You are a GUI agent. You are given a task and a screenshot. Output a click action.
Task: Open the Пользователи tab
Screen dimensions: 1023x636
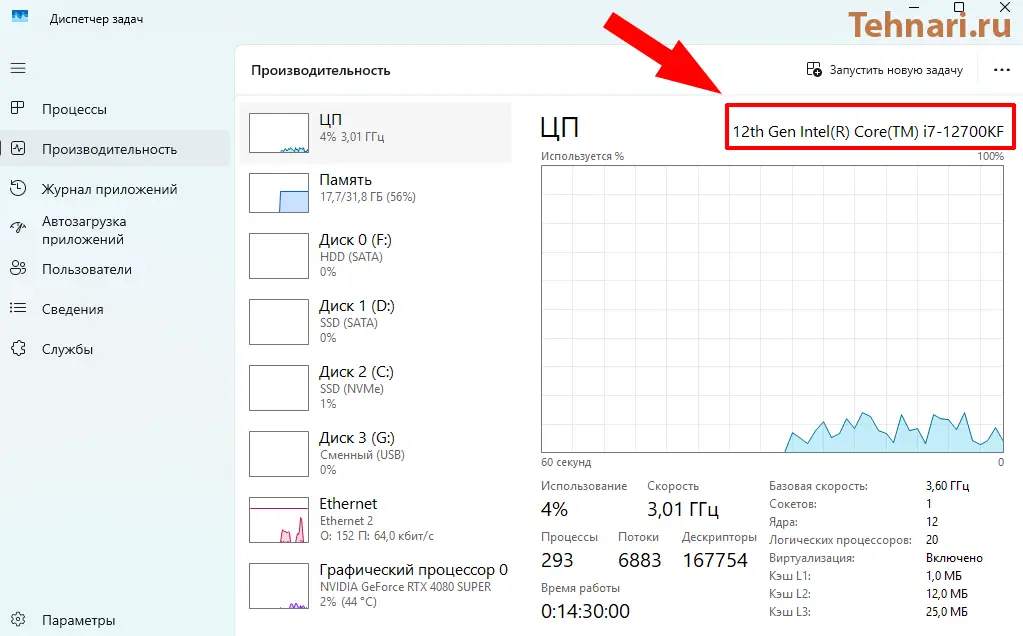pyautogui.click(x=115, y=269)
